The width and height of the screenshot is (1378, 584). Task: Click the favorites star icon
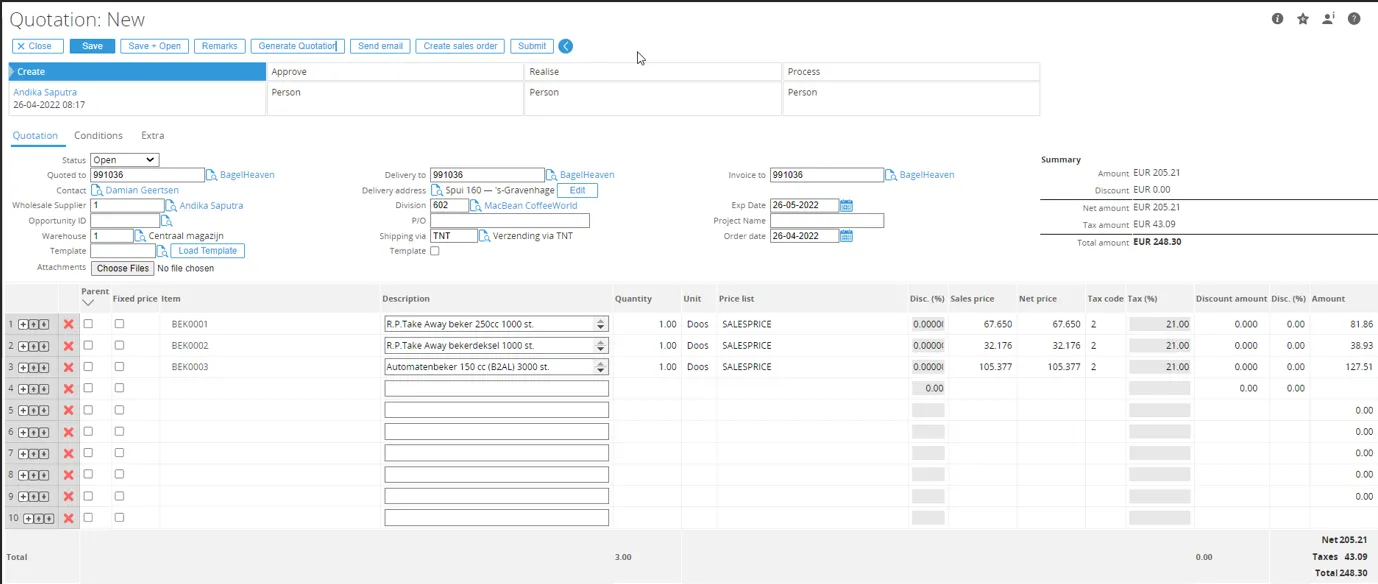click(1302, 19)
